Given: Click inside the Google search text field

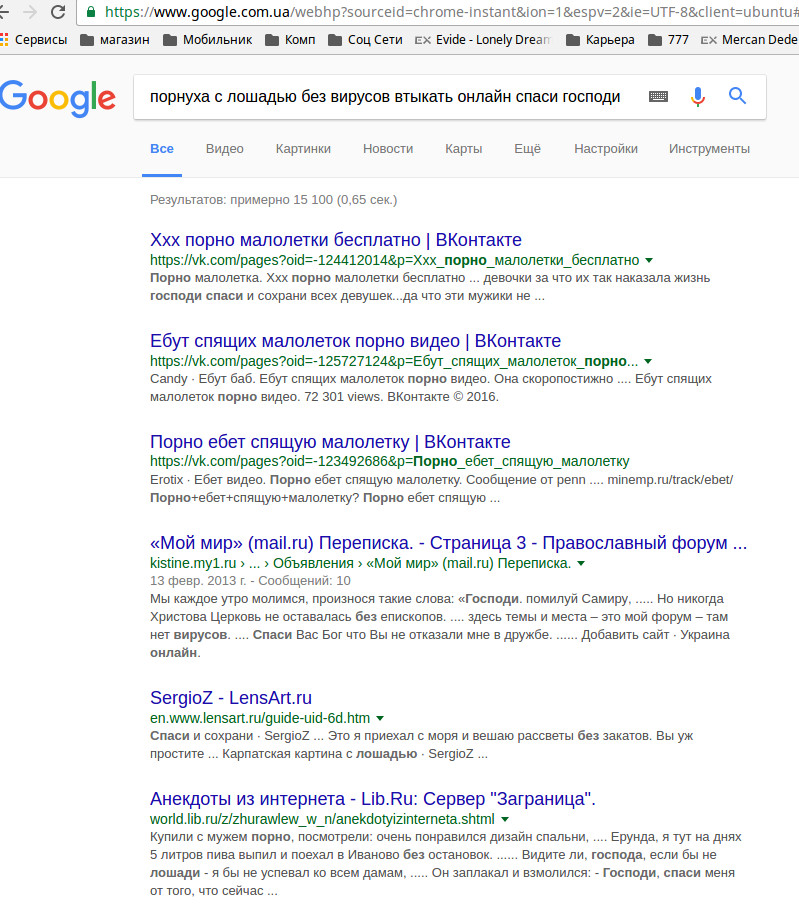Looking at the screenshot, I should pyautogui.click(x=390, y=97).
